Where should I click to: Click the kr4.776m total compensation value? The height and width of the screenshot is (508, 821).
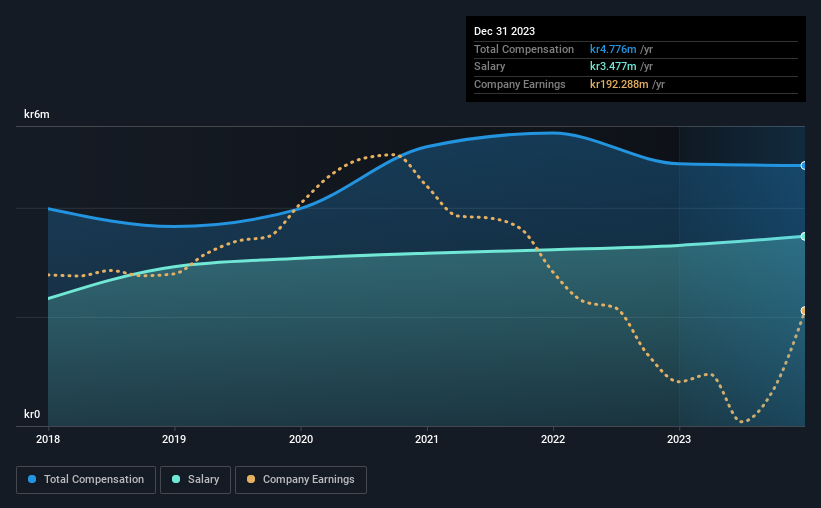pos(613,49)
